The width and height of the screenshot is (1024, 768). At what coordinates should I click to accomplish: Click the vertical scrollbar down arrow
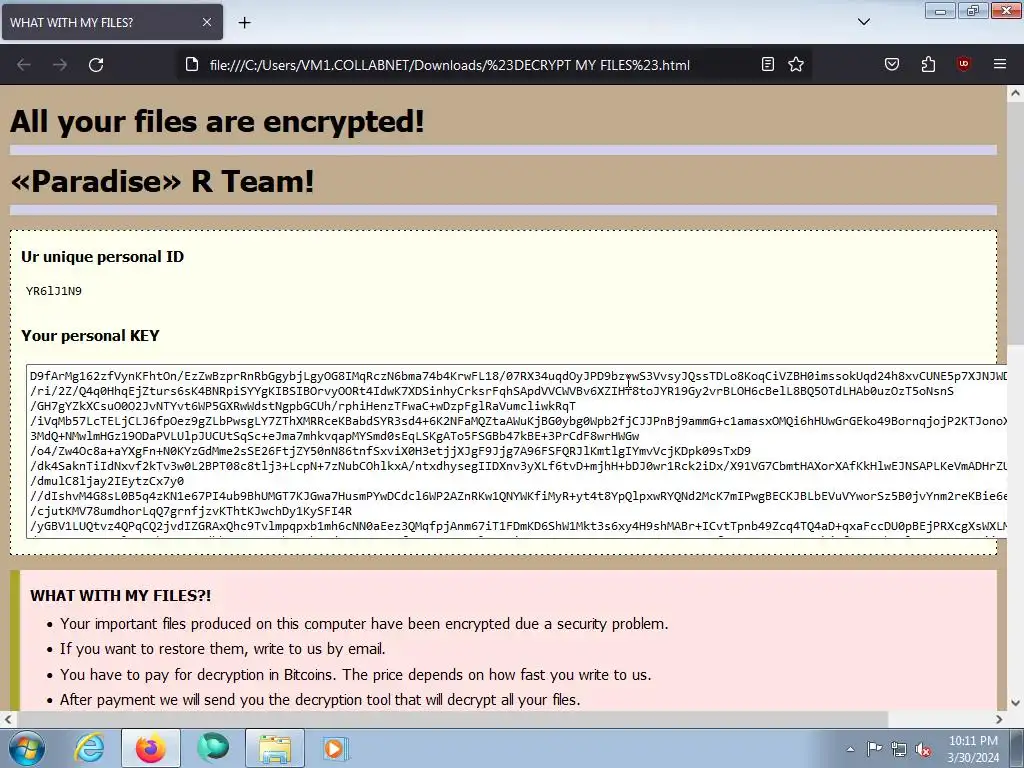[1016, 703]
